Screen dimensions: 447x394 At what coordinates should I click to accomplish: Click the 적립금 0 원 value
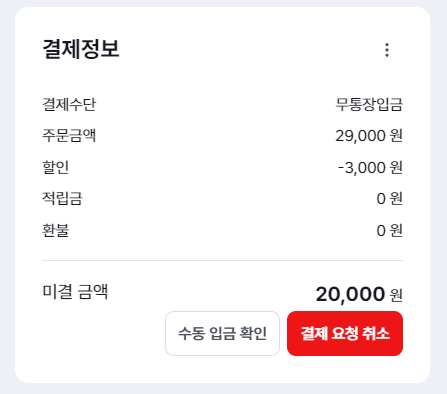tap(390, 199)
